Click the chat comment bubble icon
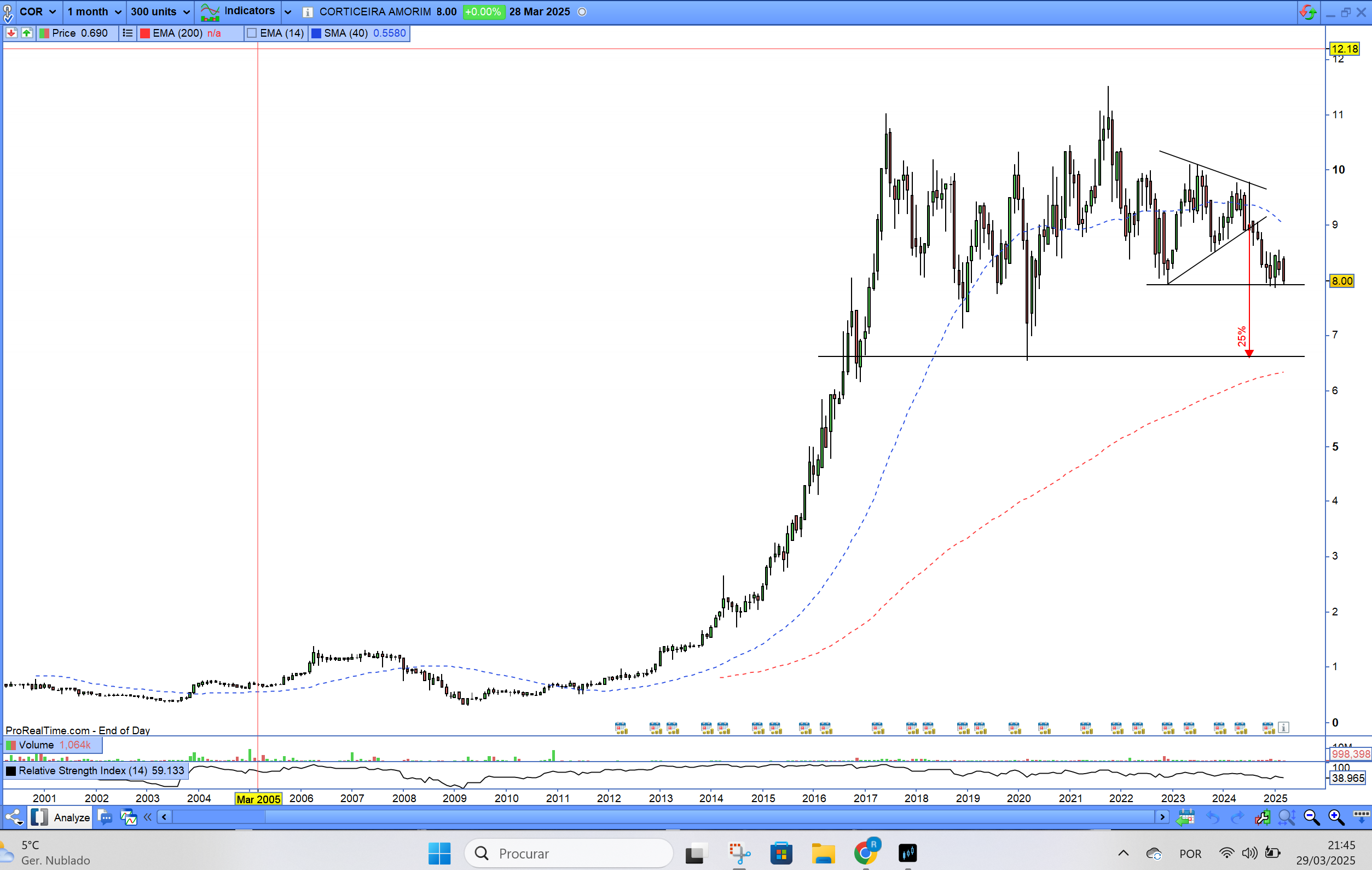The image size is (1372, 870). 105,817
